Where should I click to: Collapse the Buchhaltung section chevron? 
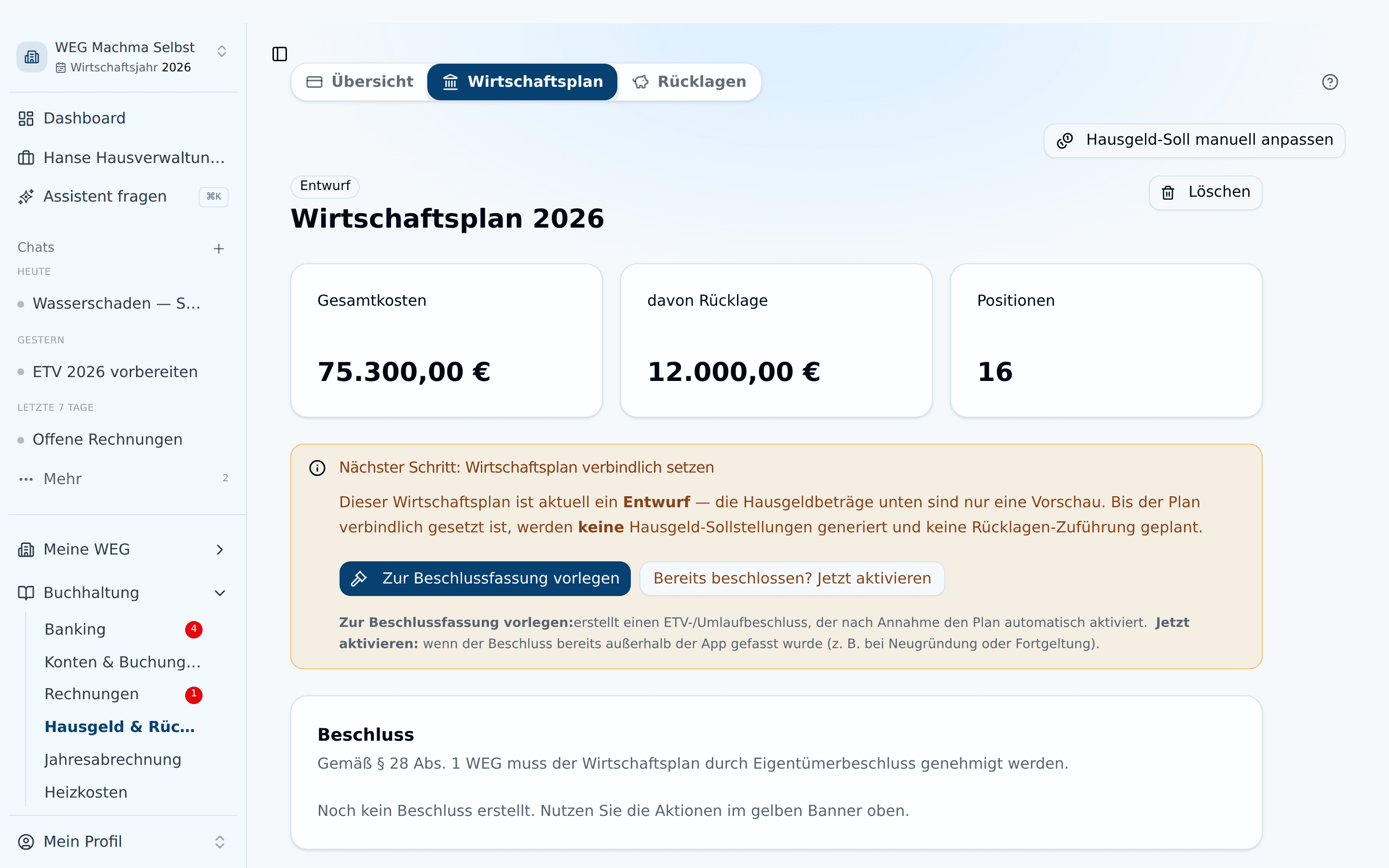click(220, 593)
